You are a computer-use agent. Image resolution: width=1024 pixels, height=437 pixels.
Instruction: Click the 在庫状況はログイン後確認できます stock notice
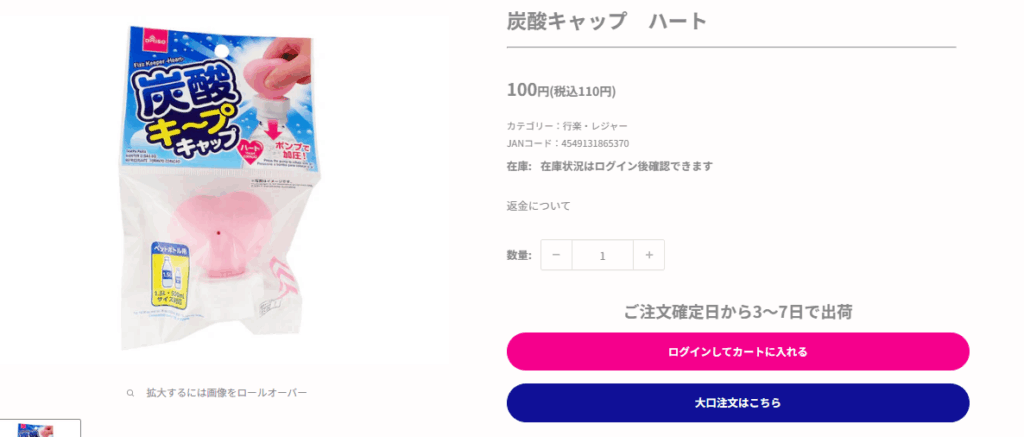coord(626,167)
